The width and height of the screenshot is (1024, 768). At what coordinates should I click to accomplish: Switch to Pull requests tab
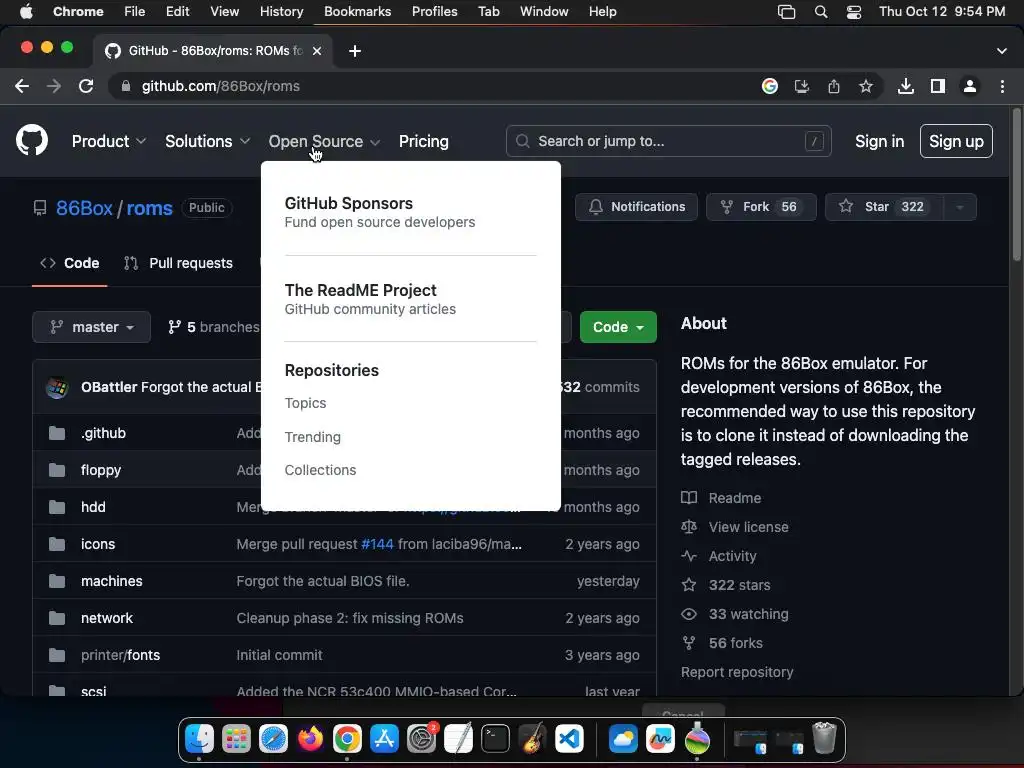point(178,263)
